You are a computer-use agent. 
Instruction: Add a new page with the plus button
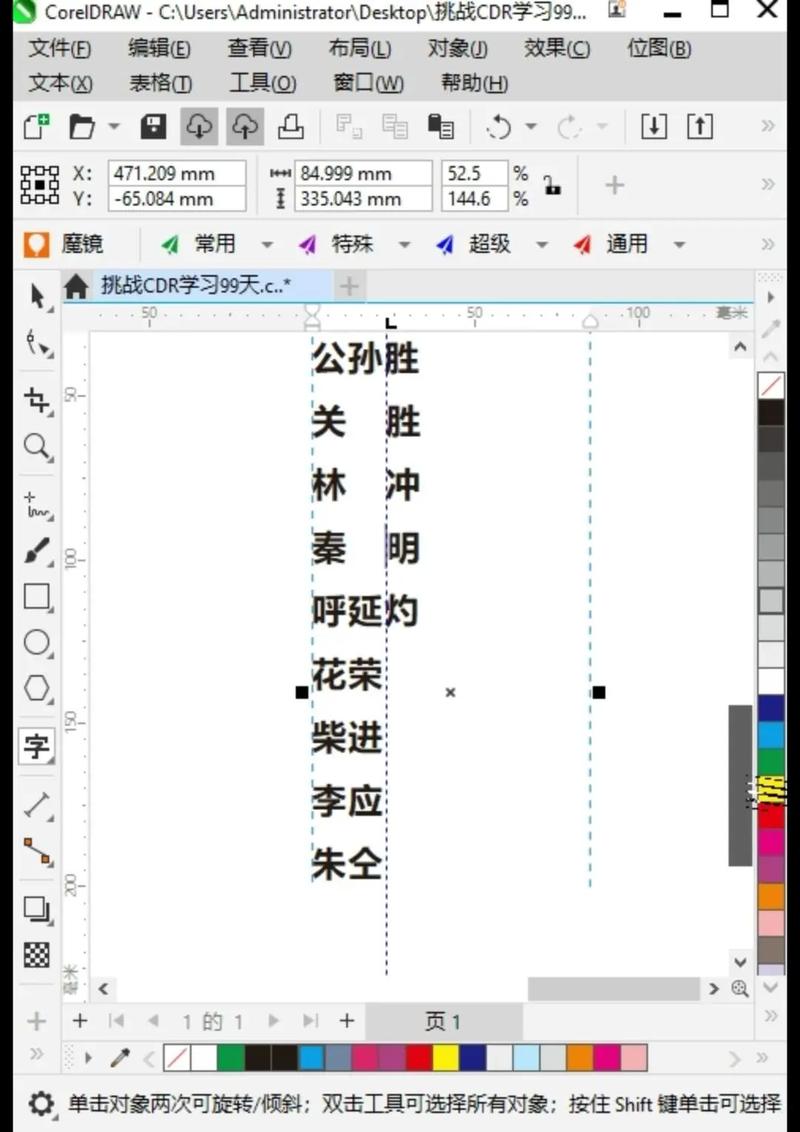(80, 1021)
